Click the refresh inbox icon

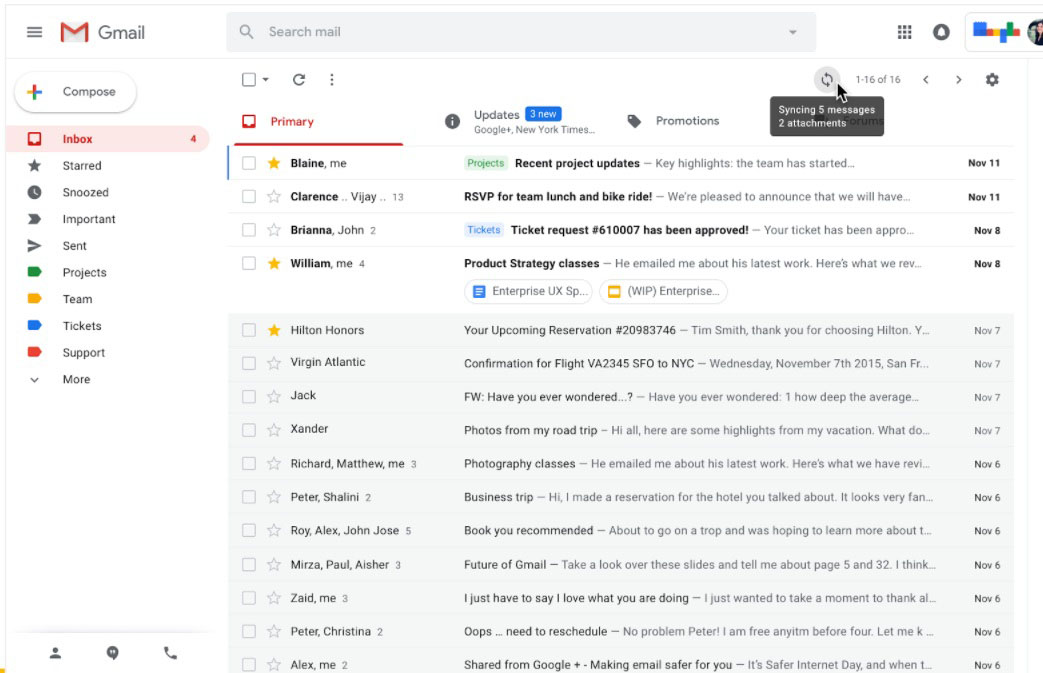pyautogui.click(x=299, y=80)
